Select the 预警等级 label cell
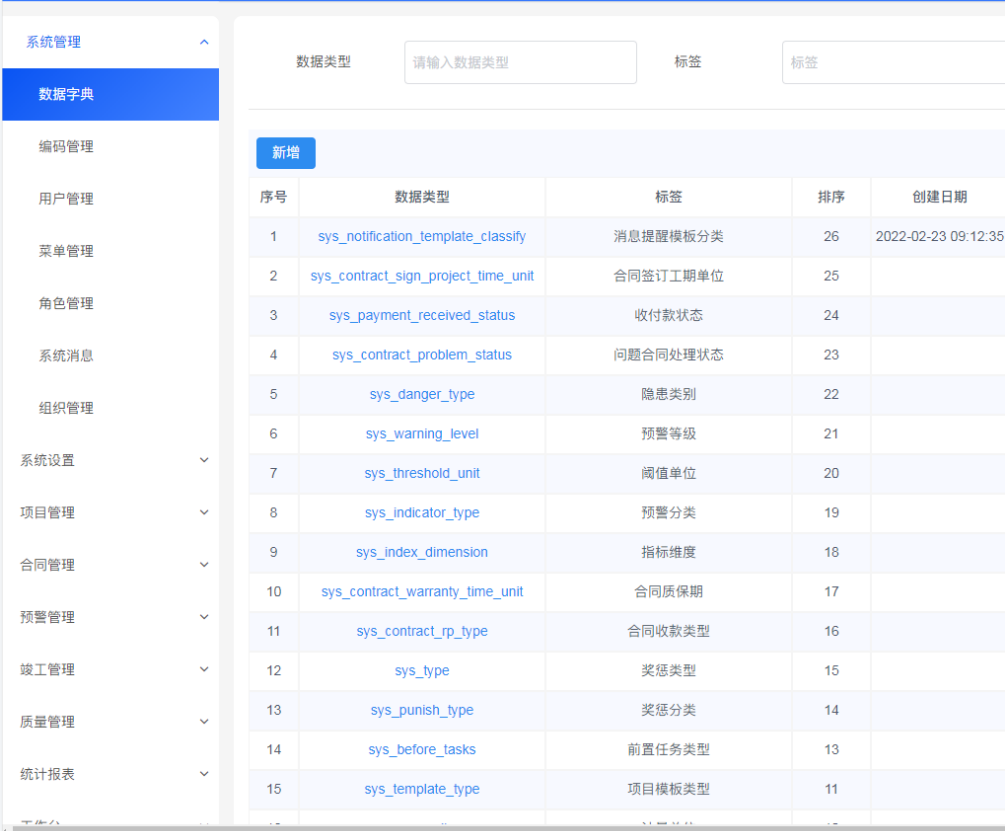Viewport: 1005px width, 831px height. [x=669, y=434]
